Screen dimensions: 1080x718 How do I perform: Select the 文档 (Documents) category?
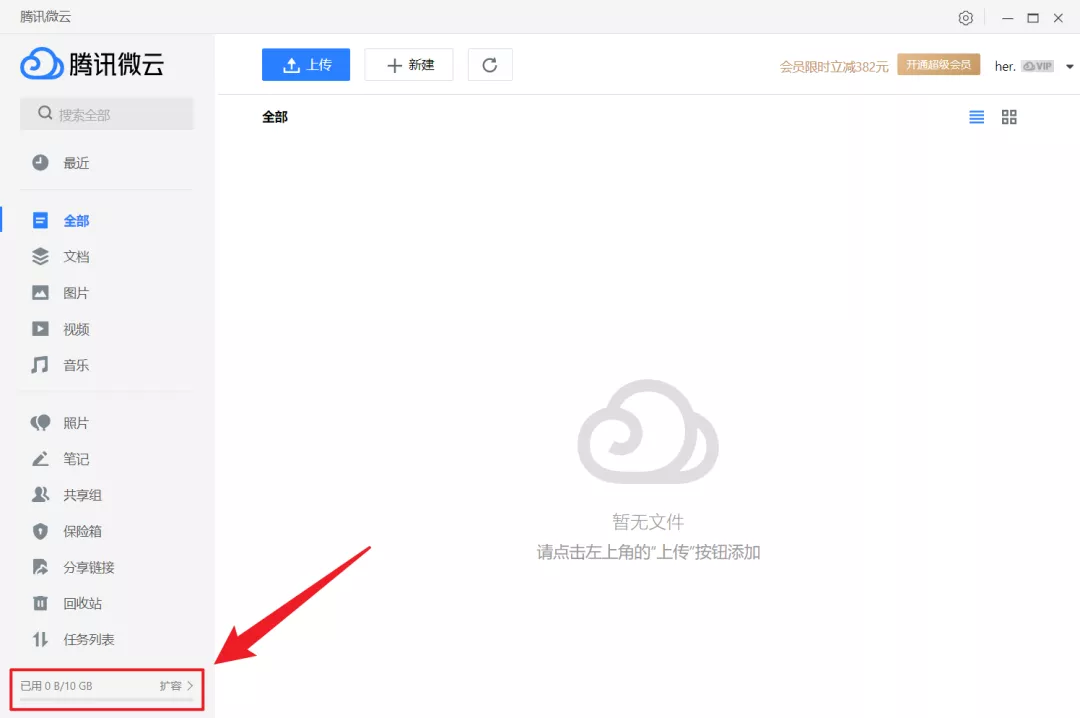(78, 256)
